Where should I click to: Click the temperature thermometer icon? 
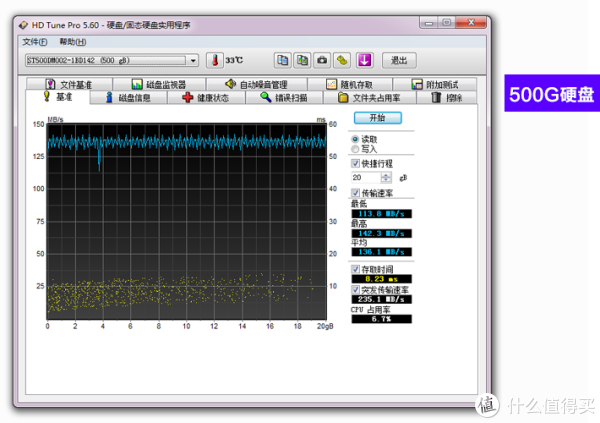click(x=215, y=60)
